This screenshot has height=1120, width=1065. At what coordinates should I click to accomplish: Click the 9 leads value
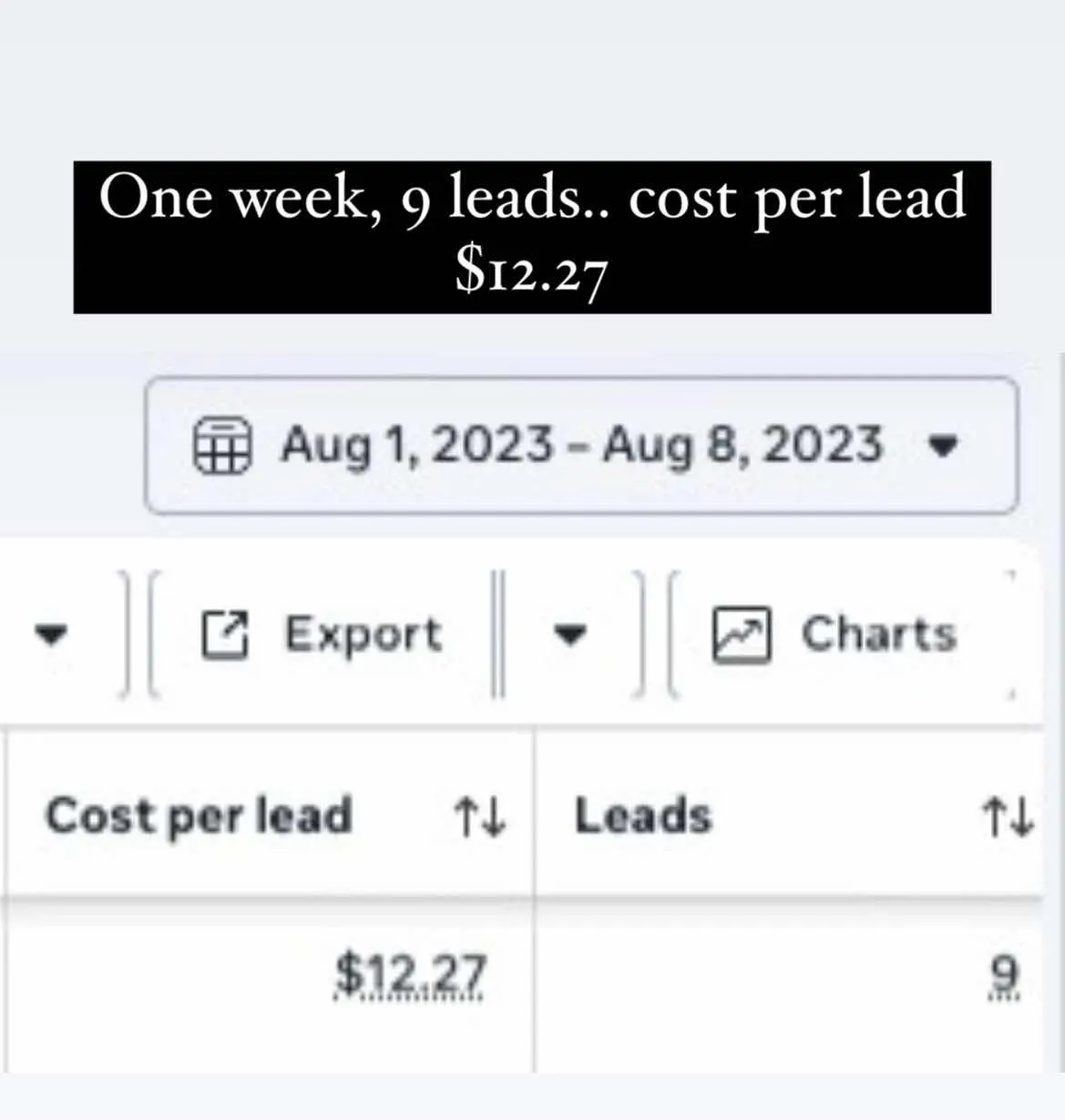pyautogui.click(x=1005, y=976)
